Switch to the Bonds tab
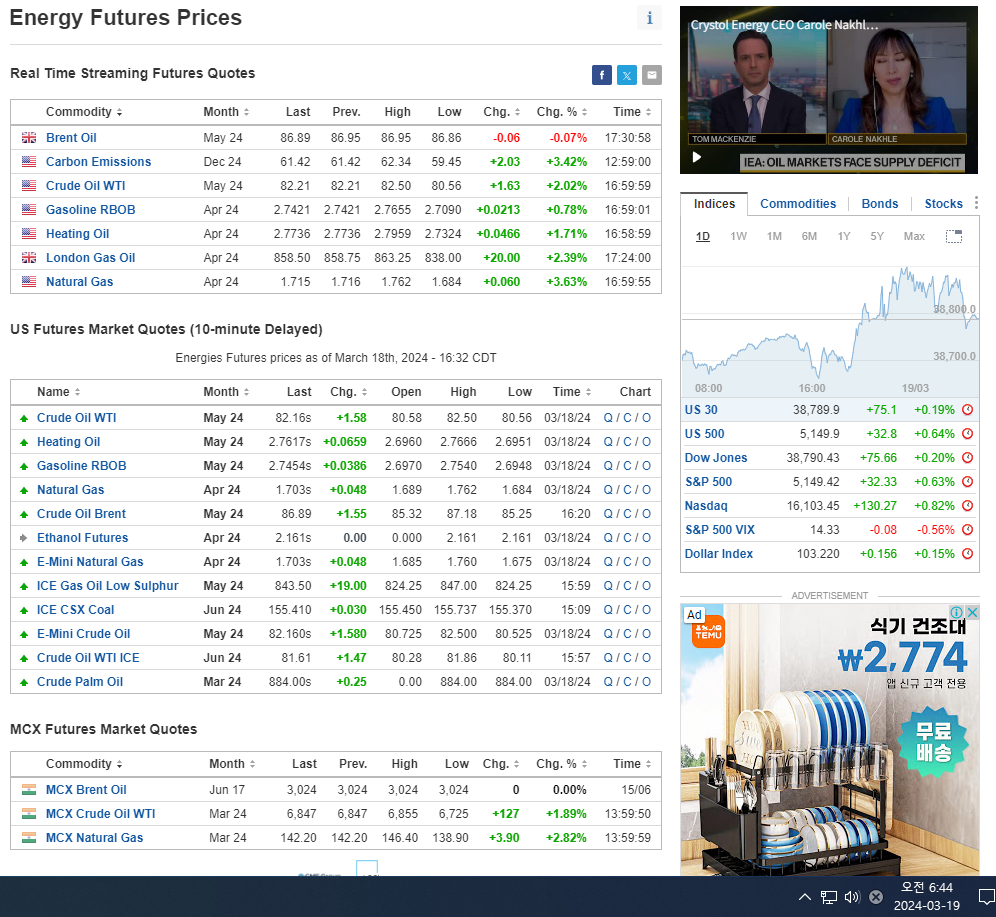This screenshot has width=996, height=917. 880,204
